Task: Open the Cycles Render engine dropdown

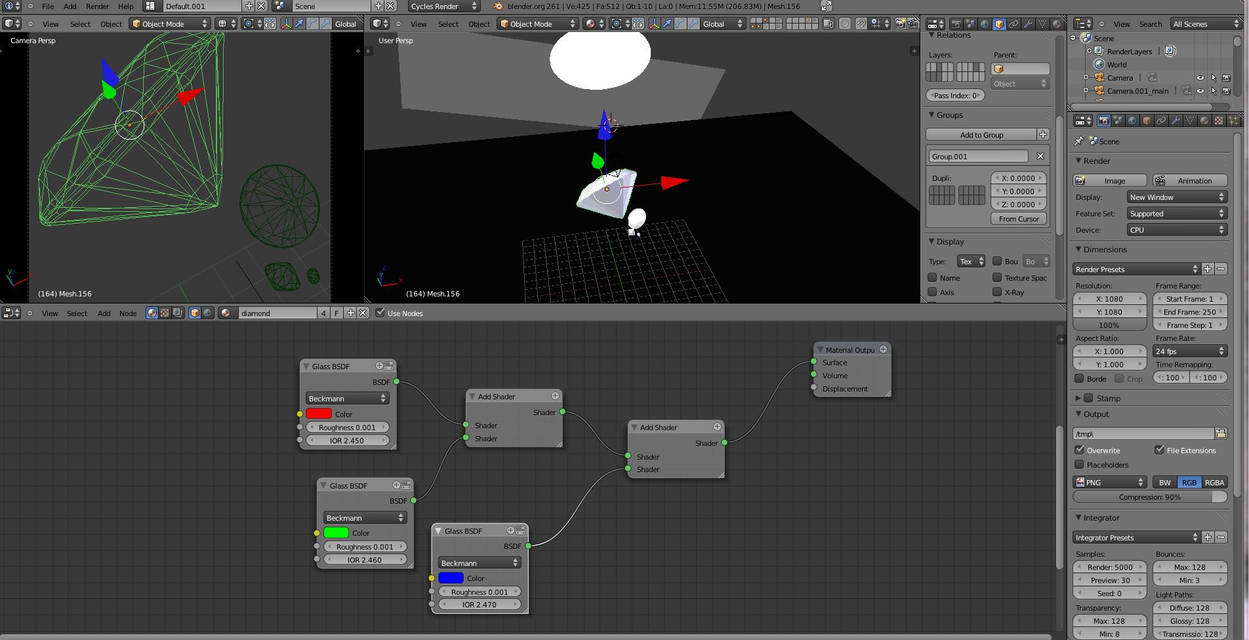Action: [445, 6]
